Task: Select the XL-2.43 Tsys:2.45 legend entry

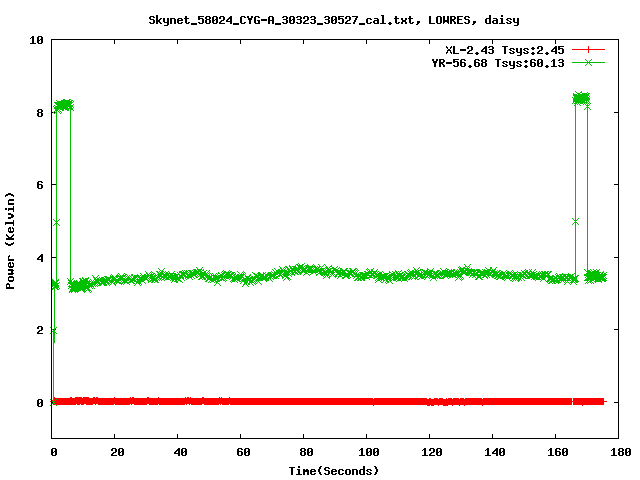Action: [x=504, y=50]
